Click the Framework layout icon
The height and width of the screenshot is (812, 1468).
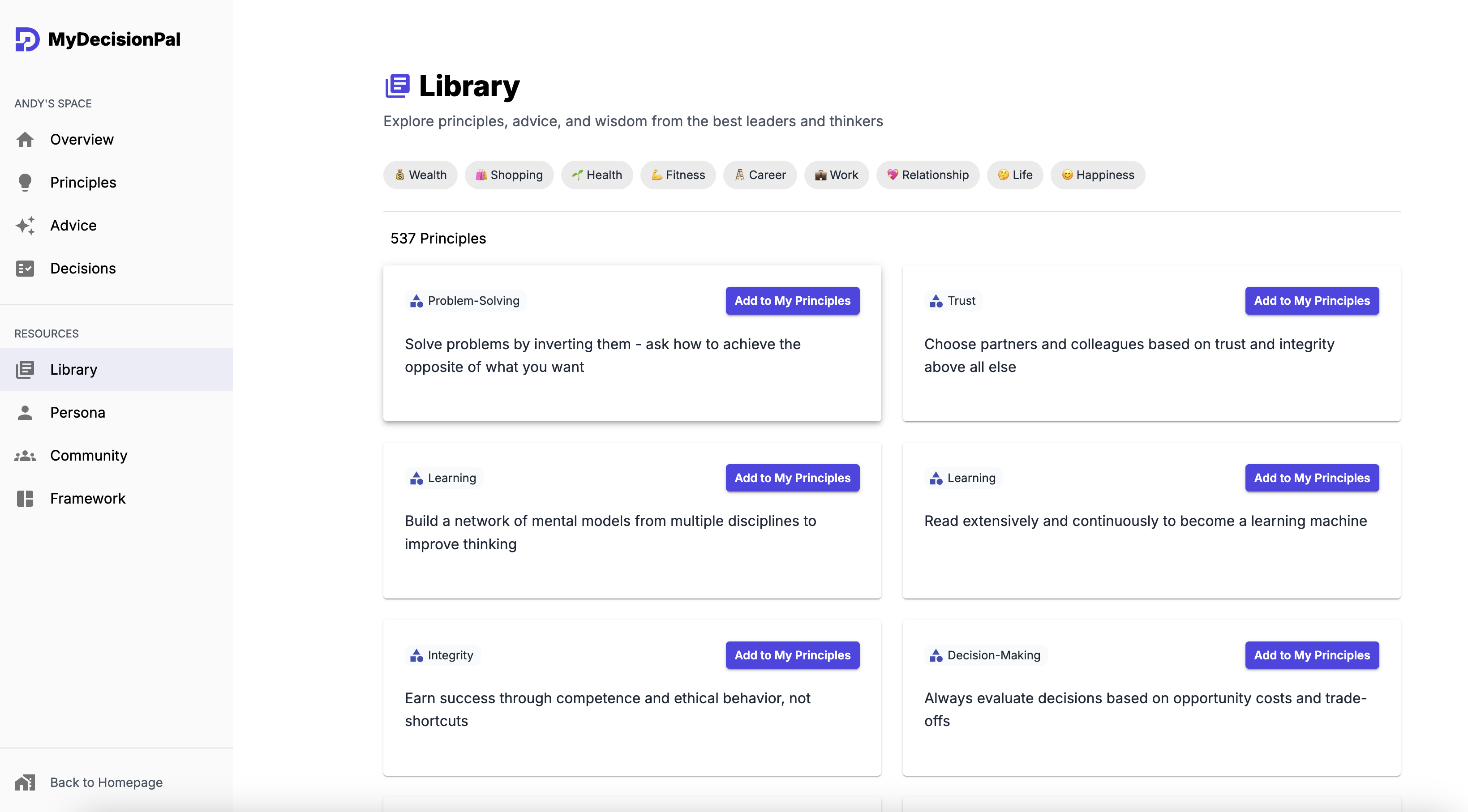click(25, 498)
